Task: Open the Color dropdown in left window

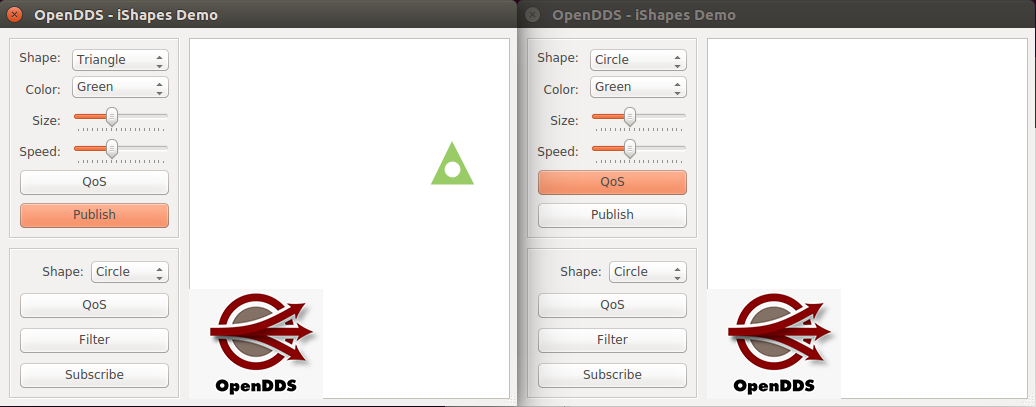Action: click(120, 87)
